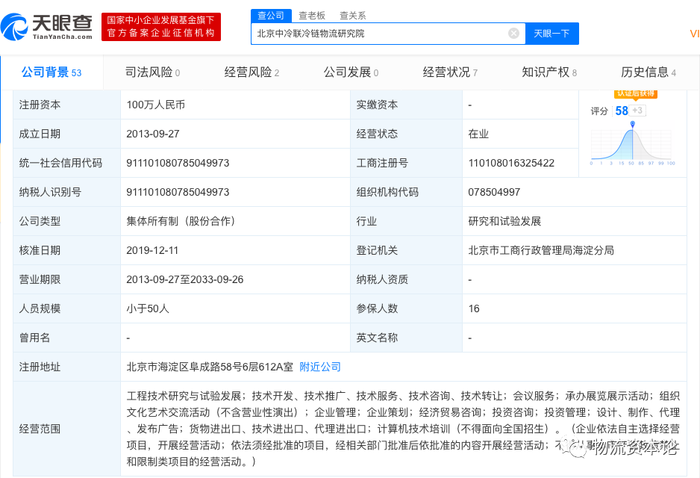Click the 曾用名 label cell
700x478 pixels.
(67, 338)
